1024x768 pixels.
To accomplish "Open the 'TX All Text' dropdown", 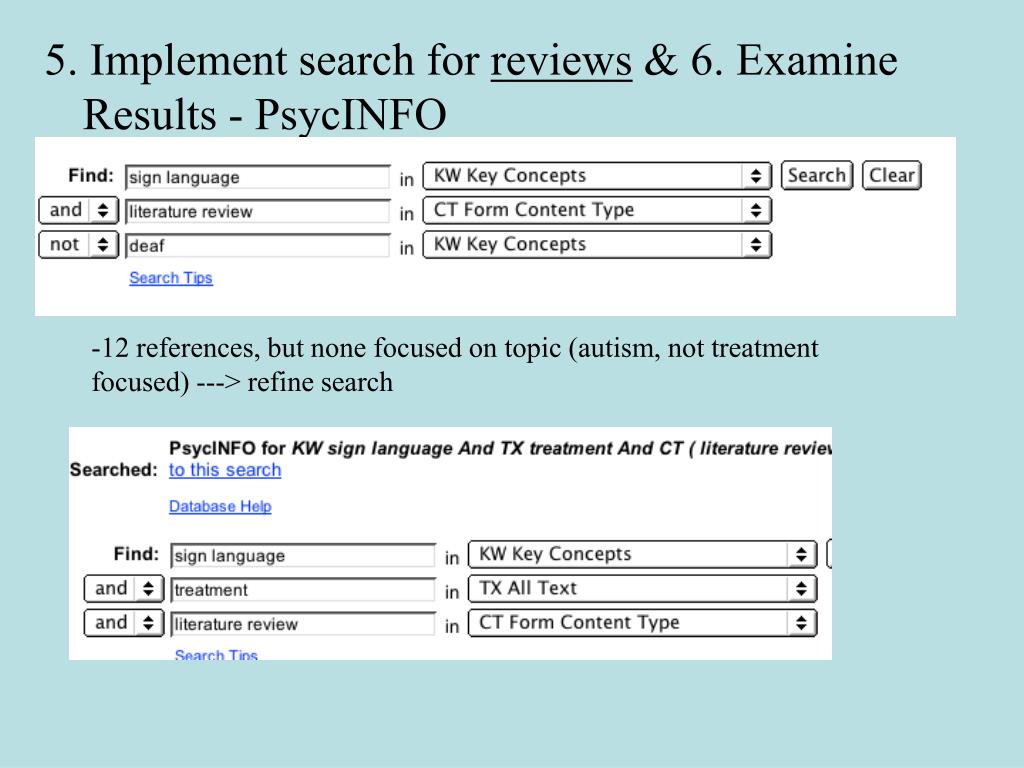I will tap(642, 588).
